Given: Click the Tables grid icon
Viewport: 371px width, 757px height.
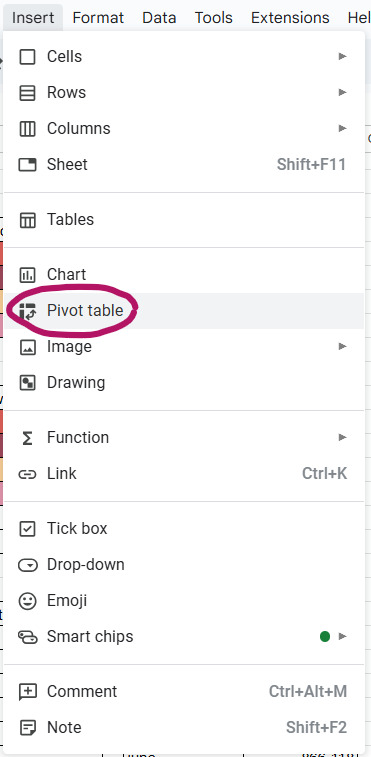Looking at the screenshot, I should (x=27, y=220).
